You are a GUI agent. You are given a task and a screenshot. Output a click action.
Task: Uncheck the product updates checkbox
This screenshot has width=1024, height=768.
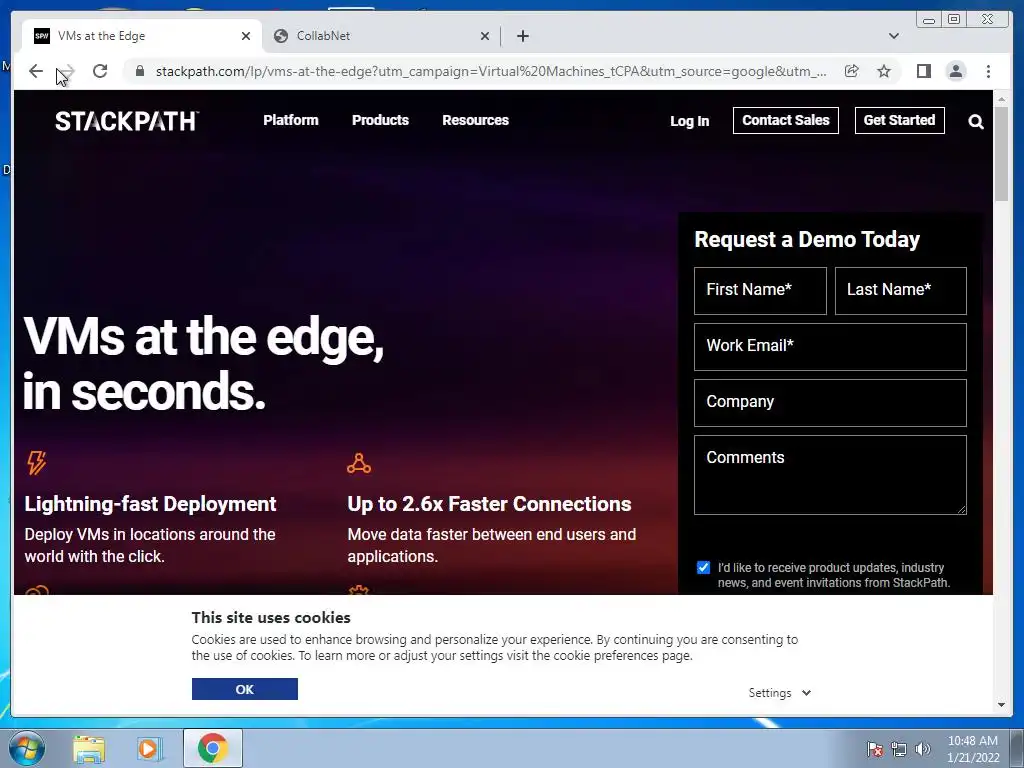point(703,568)
